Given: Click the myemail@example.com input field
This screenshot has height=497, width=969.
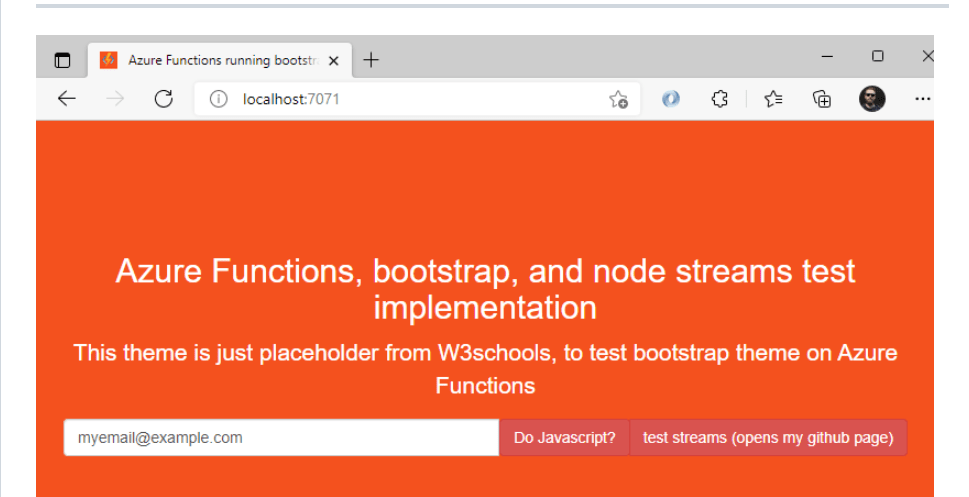Looking at the screenshot, I should [281, 438].
